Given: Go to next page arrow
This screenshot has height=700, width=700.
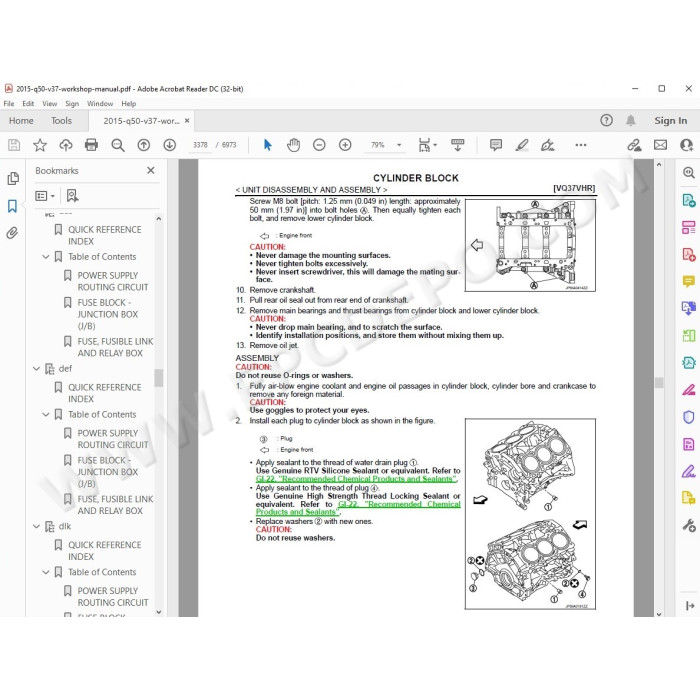Looking at the screenshot, I should coord(170,145).
